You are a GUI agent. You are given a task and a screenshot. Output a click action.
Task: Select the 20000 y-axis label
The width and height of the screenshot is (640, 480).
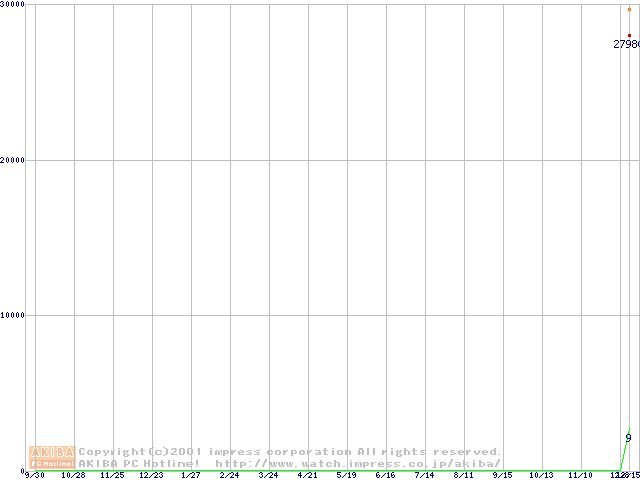[x=13, y=160]
